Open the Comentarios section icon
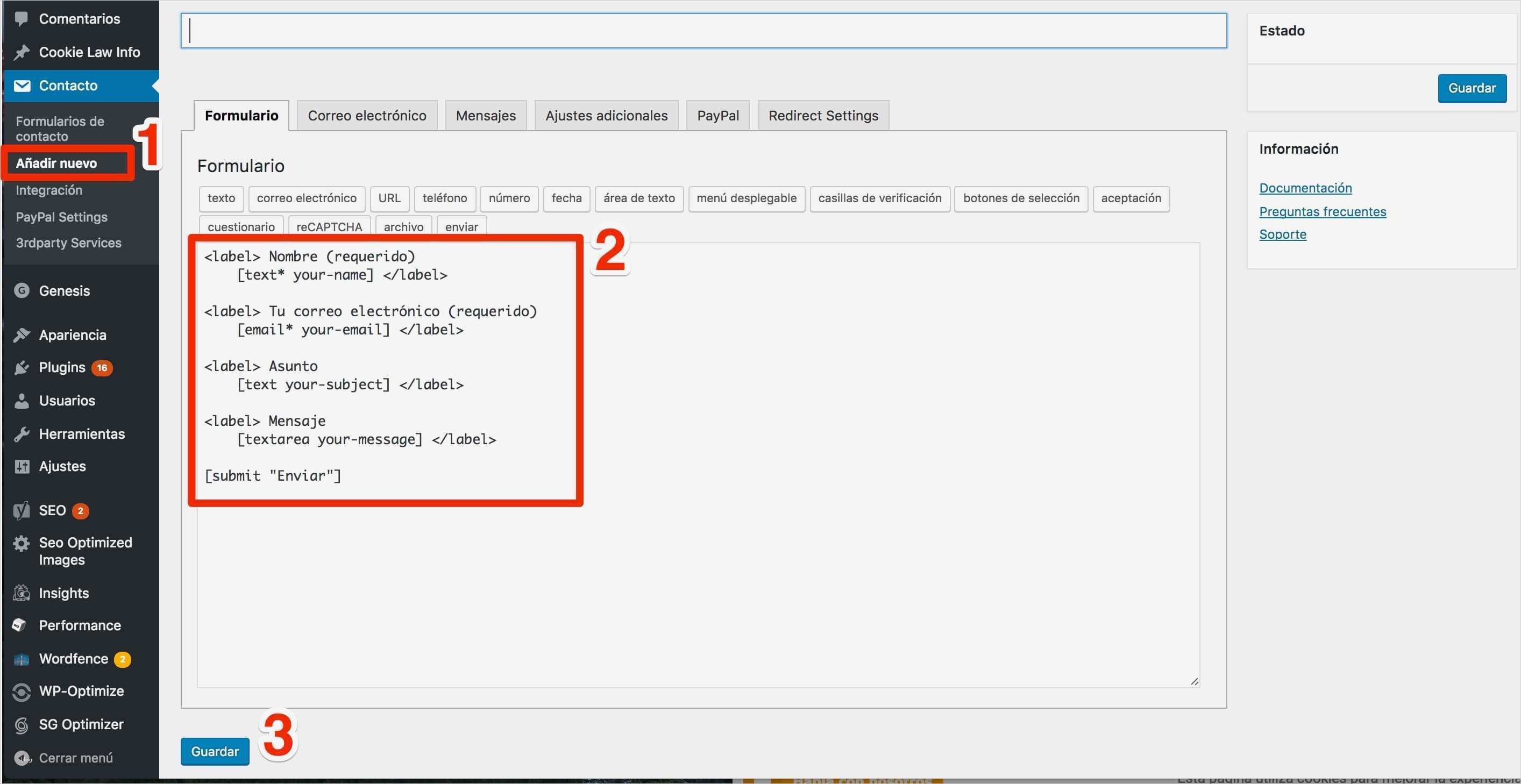This screenshot has height=784, width=1521. coord(22,18)
